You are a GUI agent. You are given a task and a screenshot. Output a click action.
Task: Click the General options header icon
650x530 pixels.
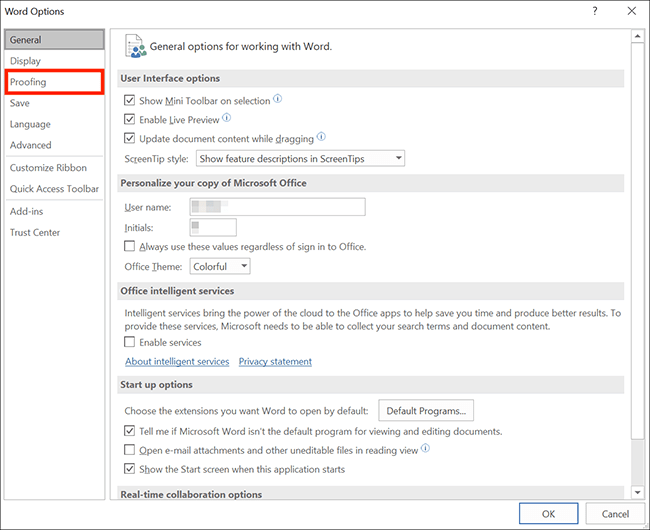coord(135,46)
